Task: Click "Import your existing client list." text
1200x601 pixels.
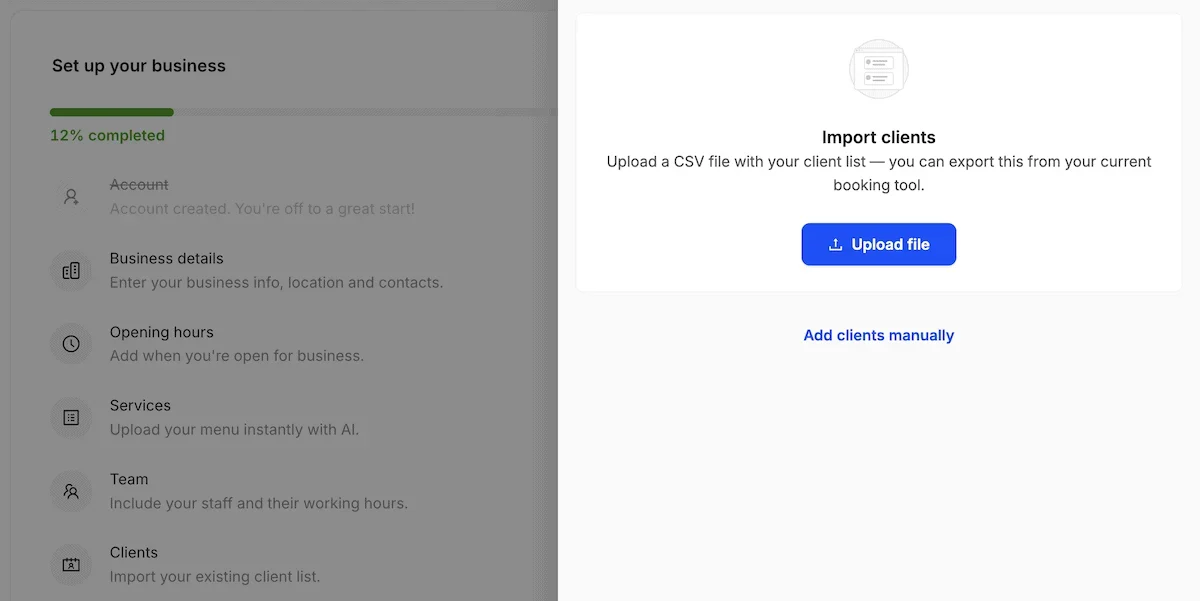Action: point(215,577)
